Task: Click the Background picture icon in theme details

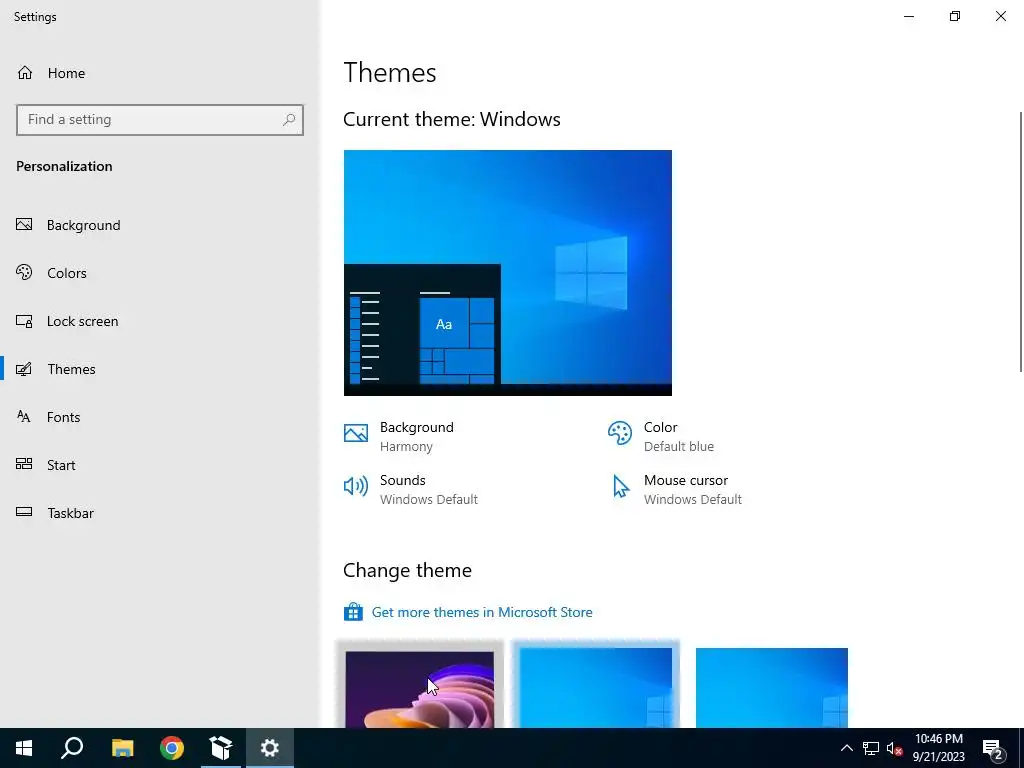Action: pyautogui.click(x=356, y=433)
